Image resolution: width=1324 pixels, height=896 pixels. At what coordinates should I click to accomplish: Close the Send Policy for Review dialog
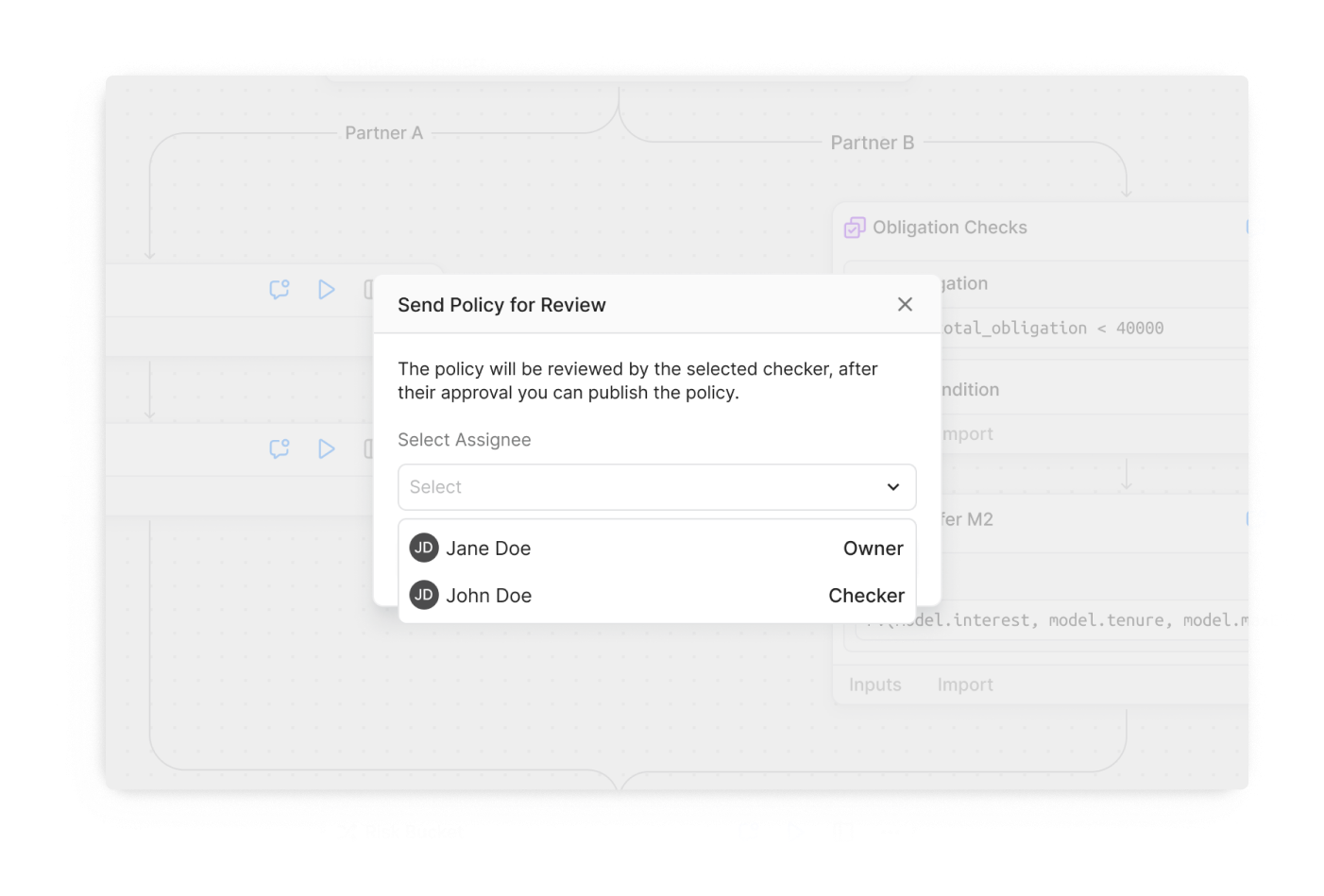[905, 304]
